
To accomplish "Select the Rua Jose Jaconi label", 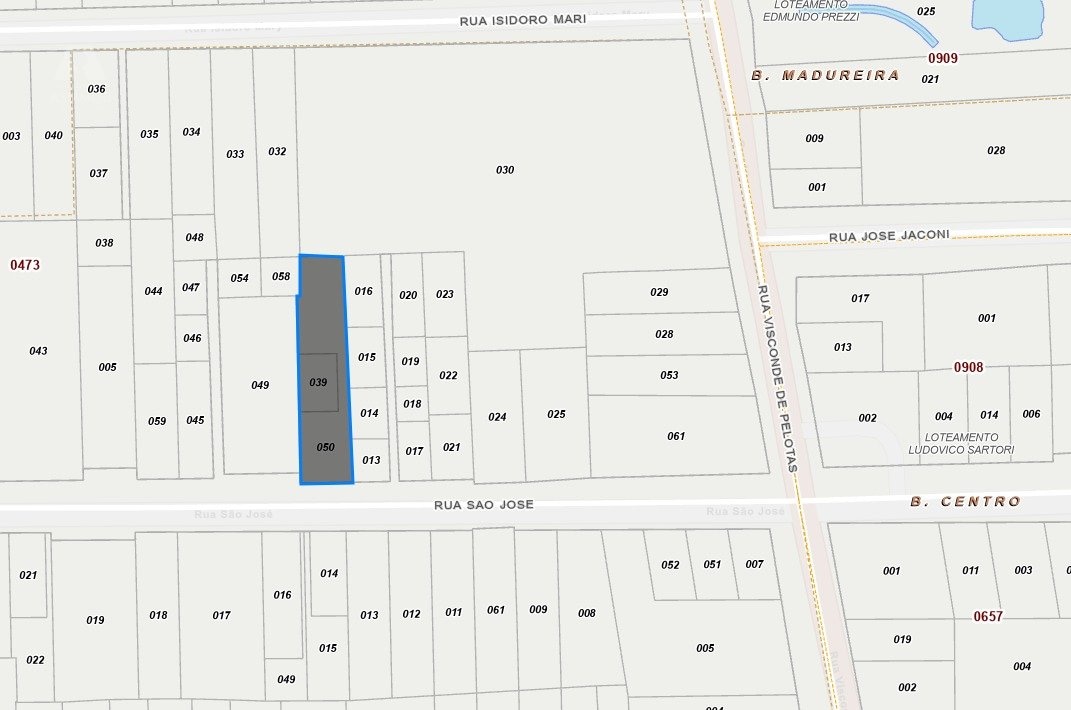I will 889,236.
